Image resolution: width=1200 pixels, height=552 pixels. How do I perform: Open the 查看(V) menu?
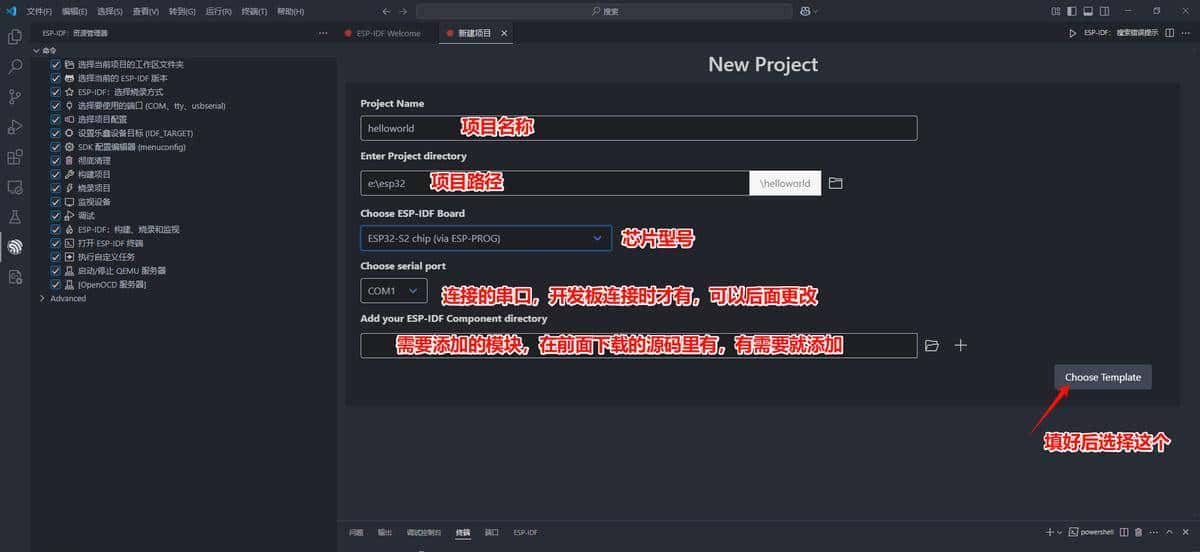(x=145, y=11)
